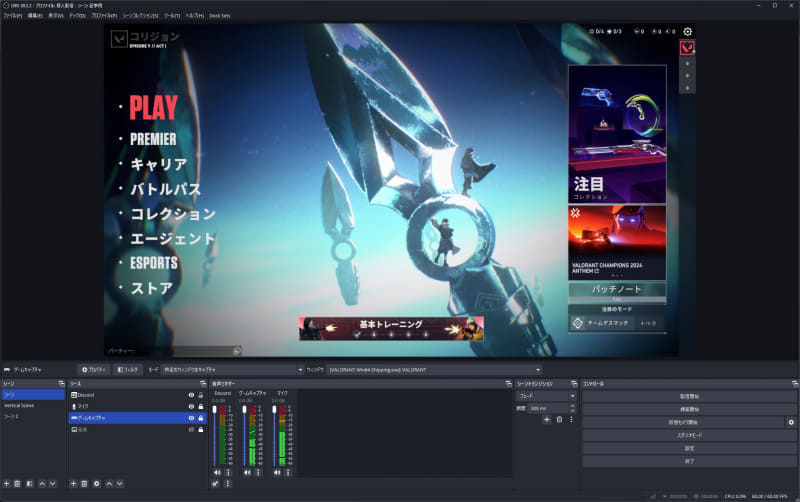This screenshot has height=502, width=800.
Task: Start virtual camera button
Action: click(x=683, y=422)
